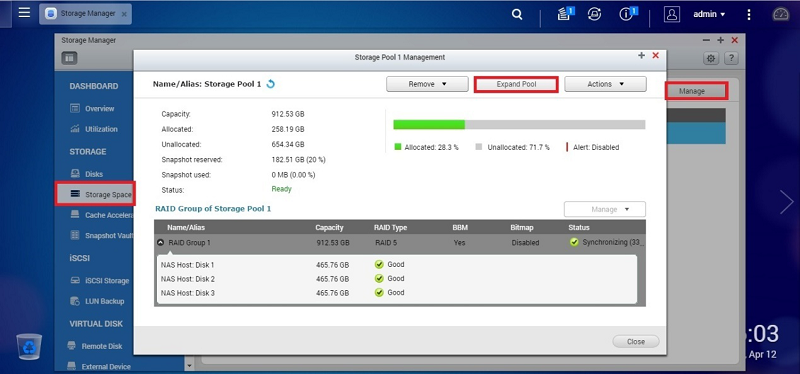The image size is (800, 374).
Task: Maximize the Storage Pool 1 Management dialog
Action: pyautogui.click(x=641, y=56)
